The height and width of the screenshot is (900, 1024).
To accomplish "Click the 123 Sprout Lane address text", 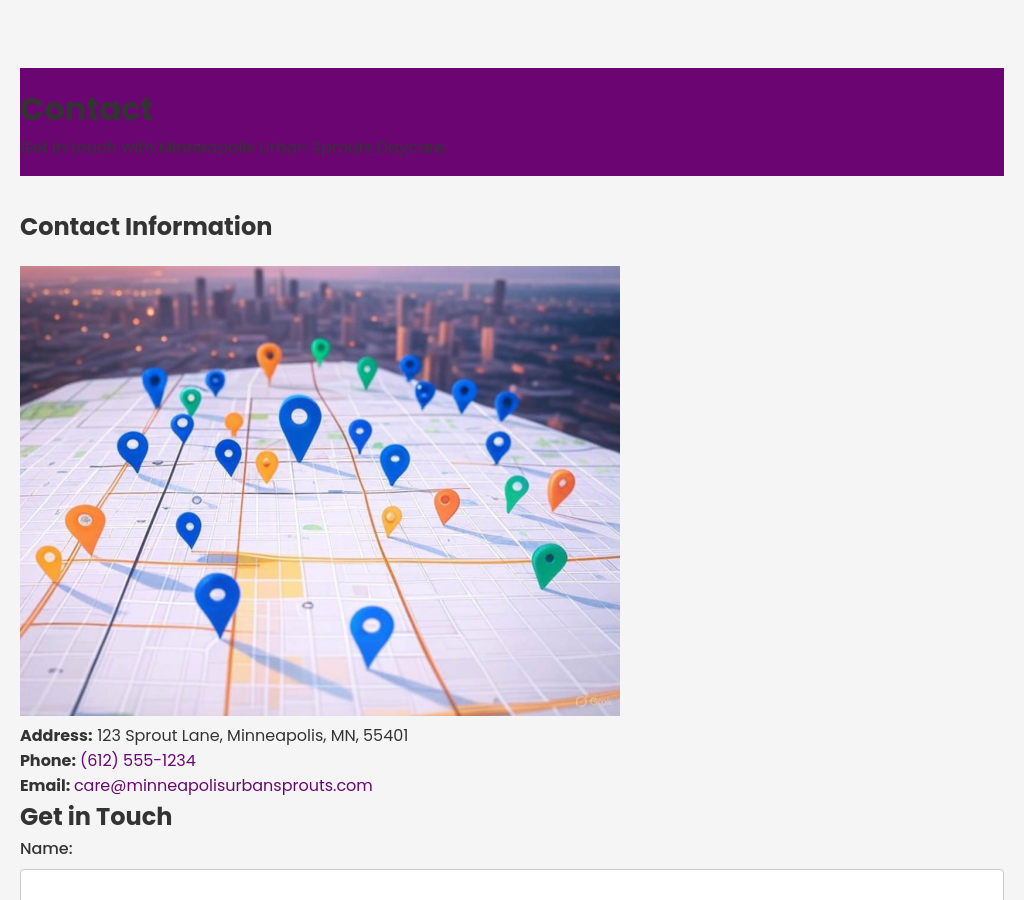I will 252,736.
